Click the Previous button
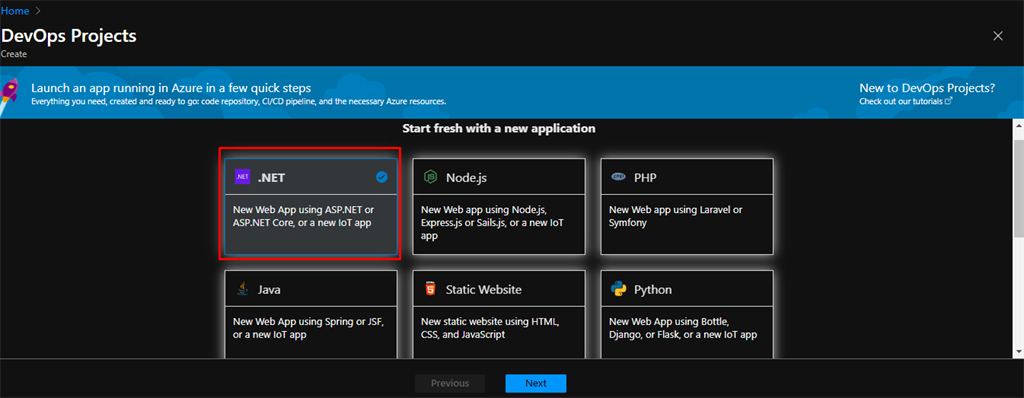The image size is (1024, 398). click(x=450, y=384)
